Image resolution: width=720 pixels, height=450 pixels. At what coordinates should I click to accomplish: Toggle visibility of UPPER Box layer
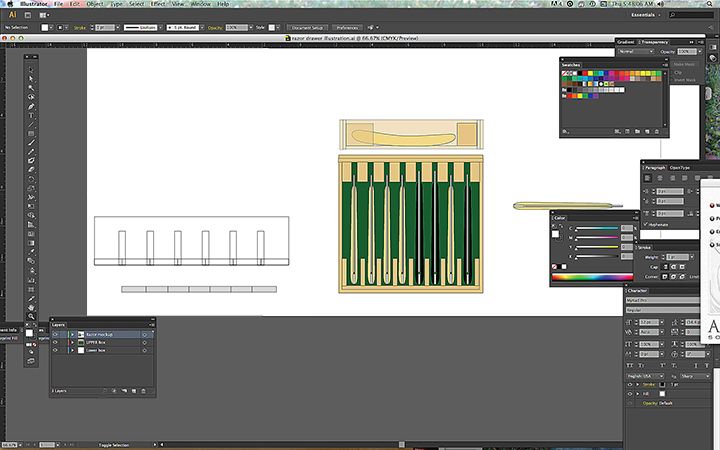tap(56, 342)
